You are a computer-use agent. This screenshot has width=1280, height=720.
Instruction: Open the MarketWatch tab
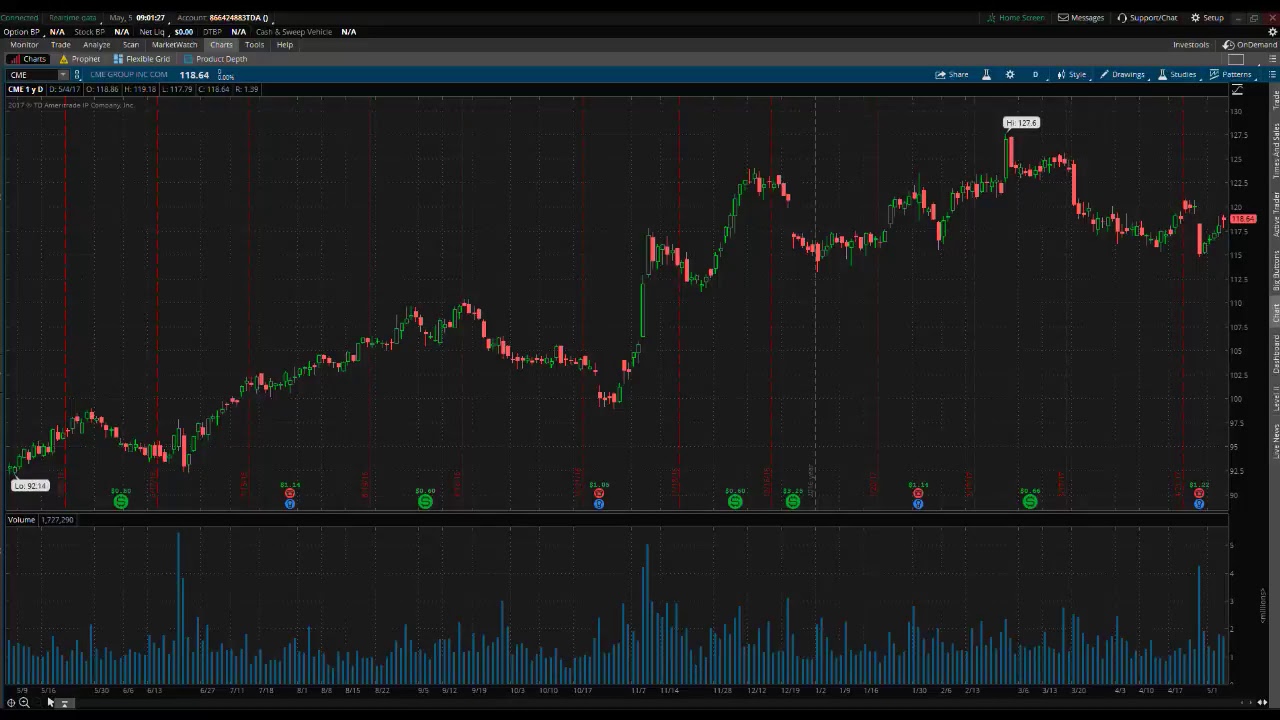coord(175,45)
